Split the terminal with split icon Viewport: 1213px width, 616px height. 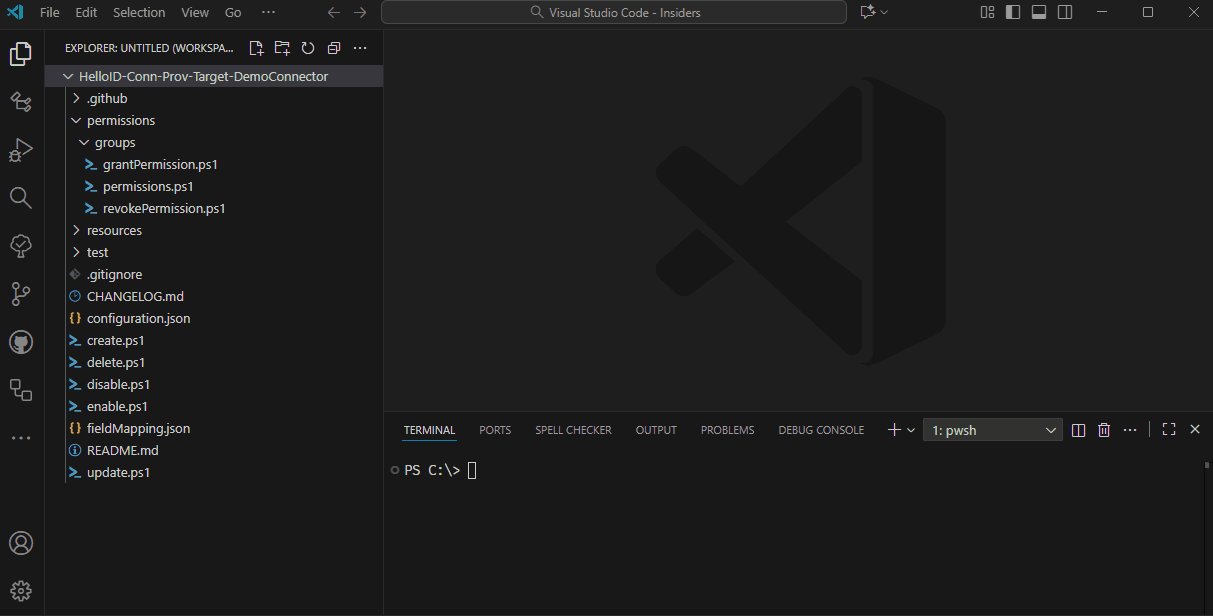pyautogui.click(x=1078, y=430)
